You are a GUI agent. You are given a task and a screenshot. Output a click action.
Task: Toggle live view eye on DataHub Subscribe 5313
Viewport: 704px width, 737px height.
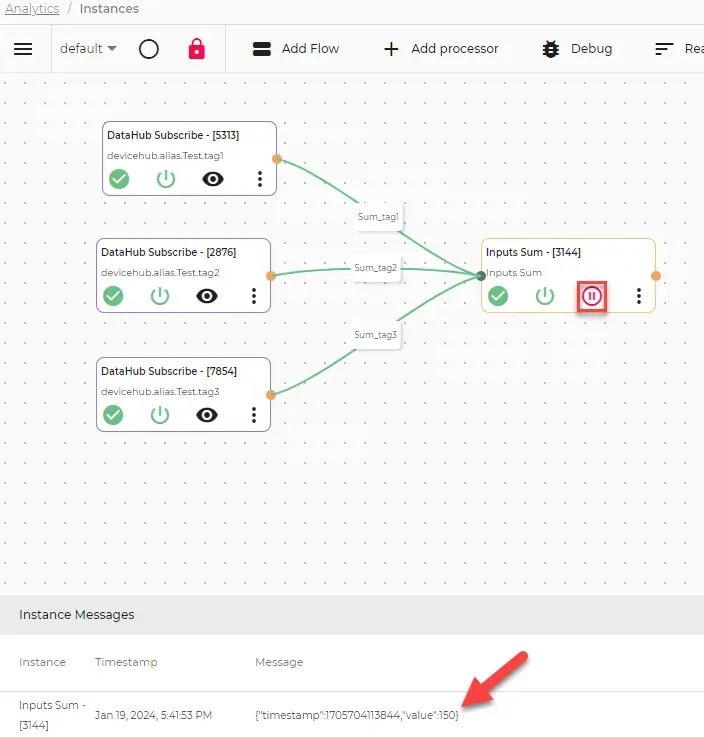tap(213, 179)
